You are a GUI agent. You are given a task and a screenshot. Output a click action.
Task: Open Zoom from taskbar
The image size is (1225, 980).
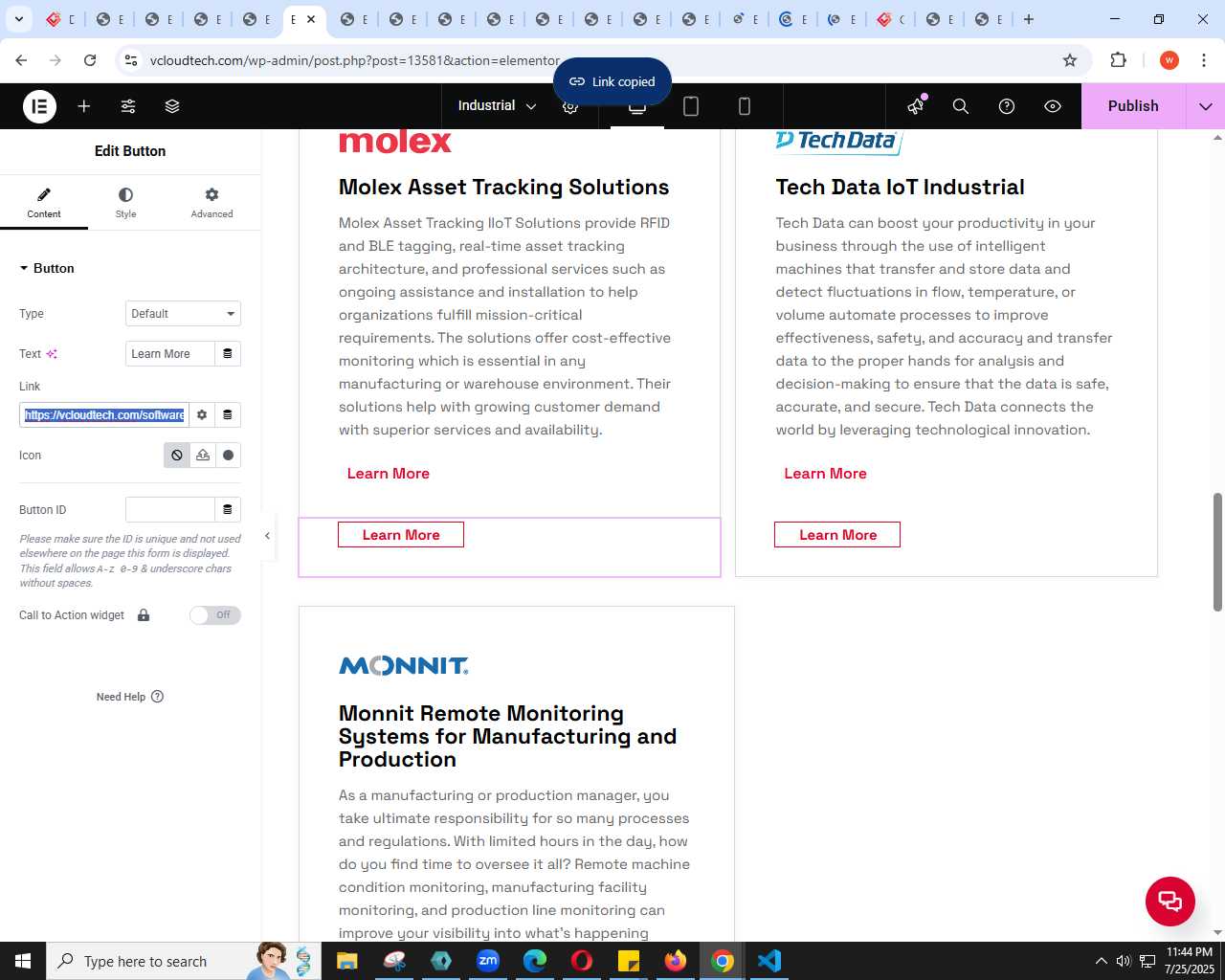coord(488,961)
